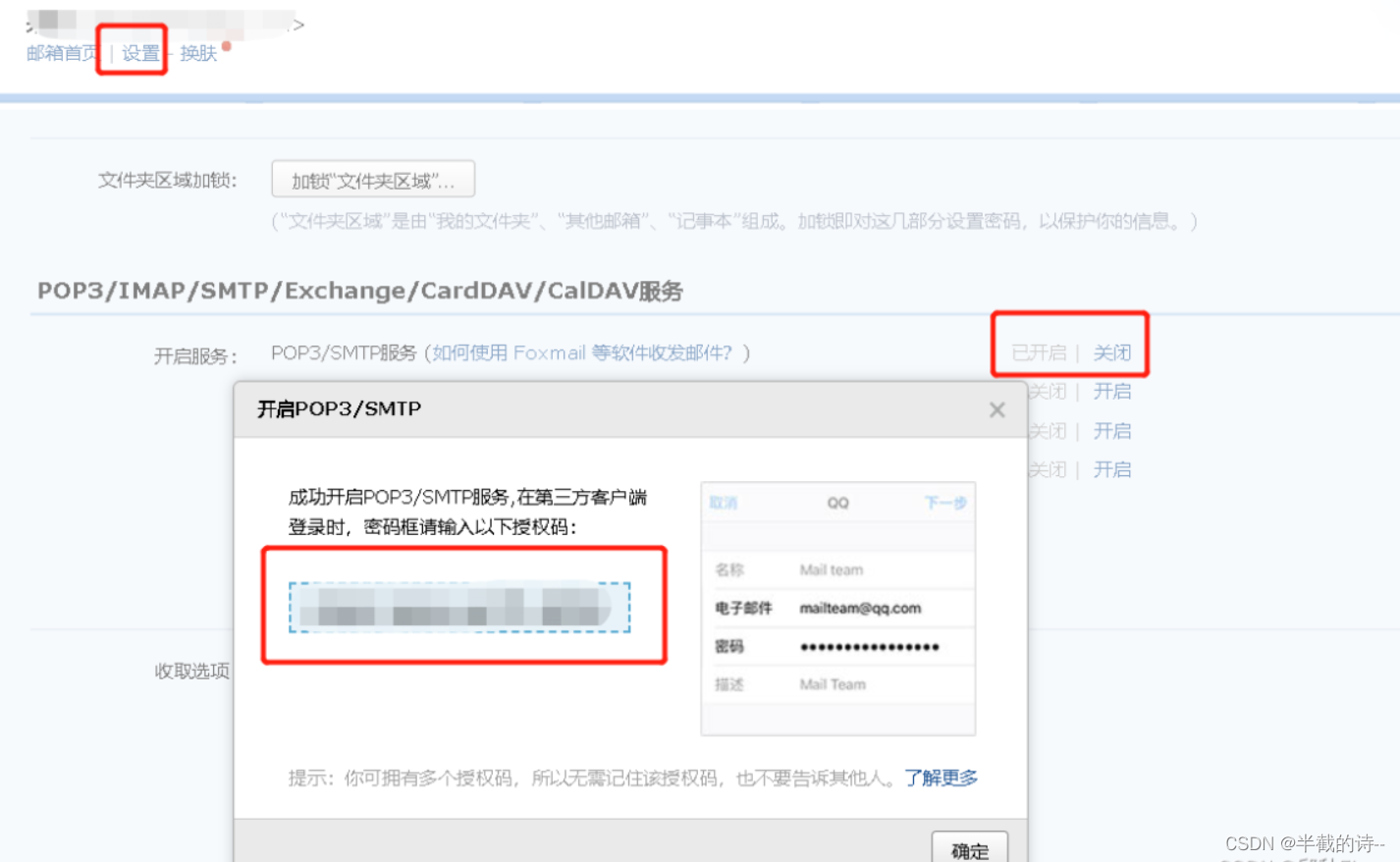Click the POP3/IMAP/SMTP/Exchange/CardDAV/CalDAV服务 heading
This screenshot has height=862, width=1400.
point(360,291)
